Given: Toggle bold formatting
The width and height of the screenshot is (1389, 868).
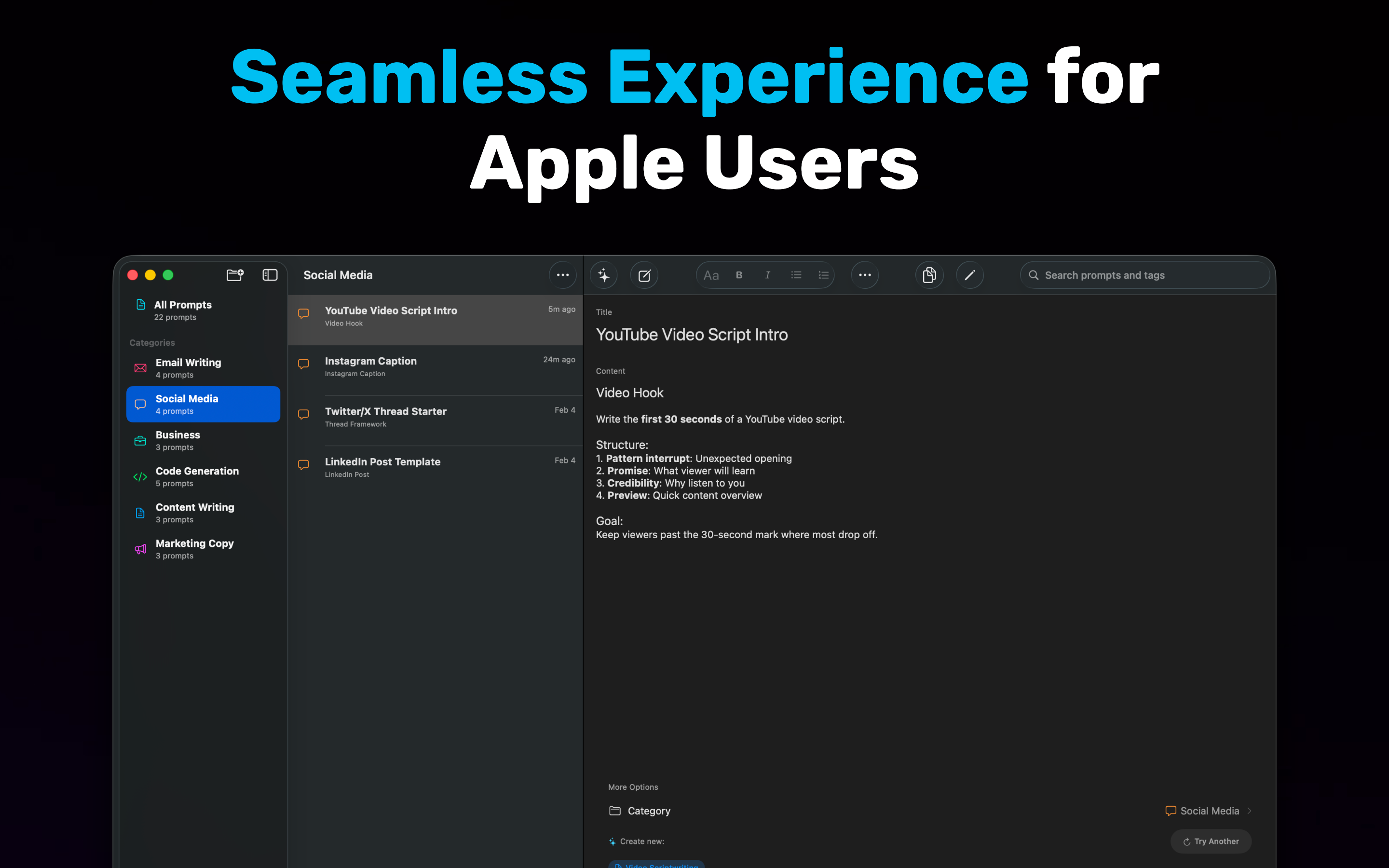Looking at the screenshot, I should [x=739, y=275].
